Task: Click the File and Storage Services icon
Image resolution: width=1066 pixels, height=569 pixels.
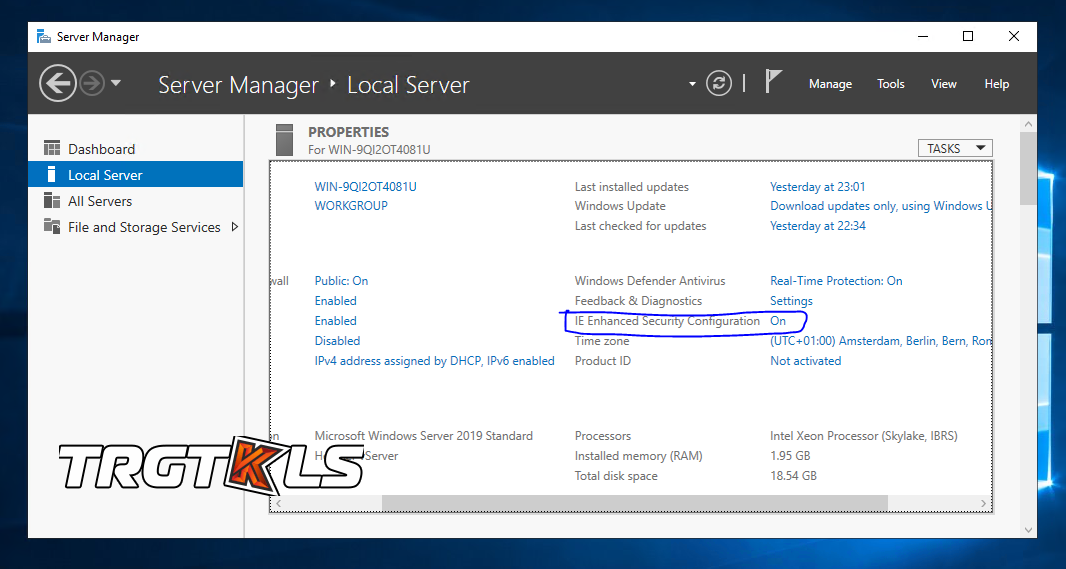Action: (52, 227)
